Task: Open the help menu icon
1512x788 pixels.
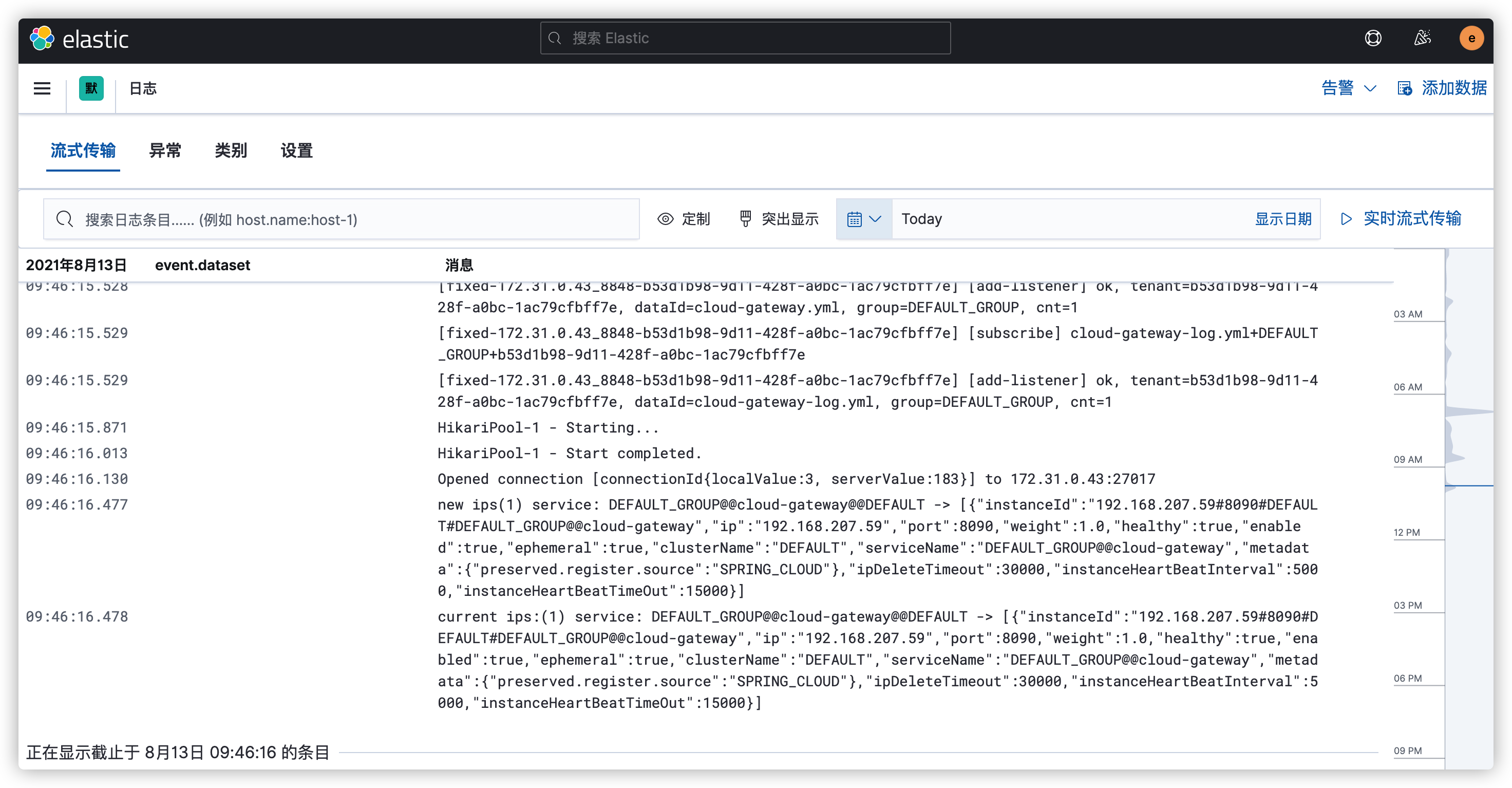Action: [1372, 39]
